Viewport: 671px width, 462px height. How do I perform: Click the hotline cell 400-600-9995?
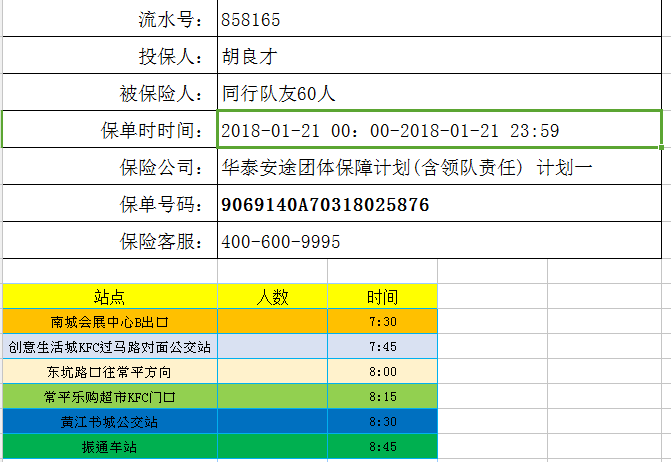439,240
